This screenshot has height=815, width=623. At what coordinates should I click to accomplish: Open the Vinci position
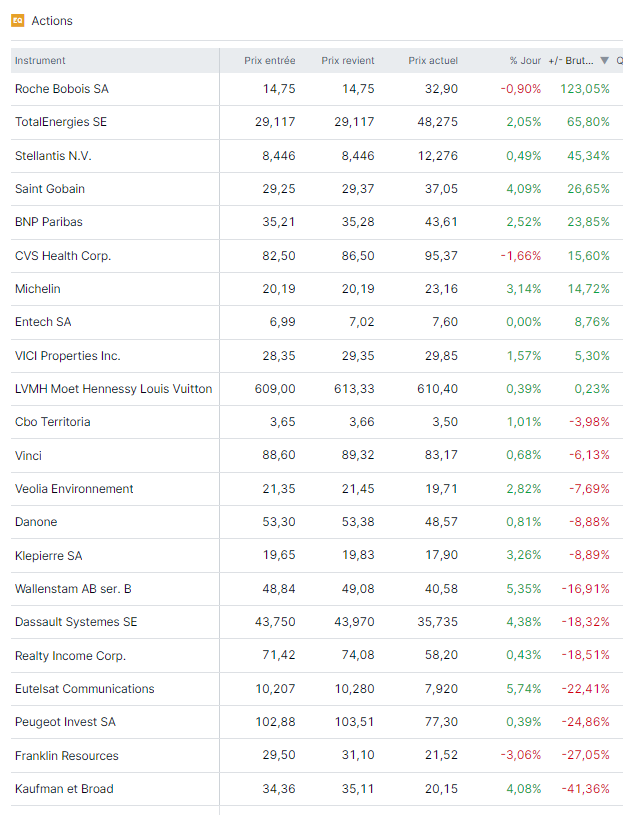[28, 455]
